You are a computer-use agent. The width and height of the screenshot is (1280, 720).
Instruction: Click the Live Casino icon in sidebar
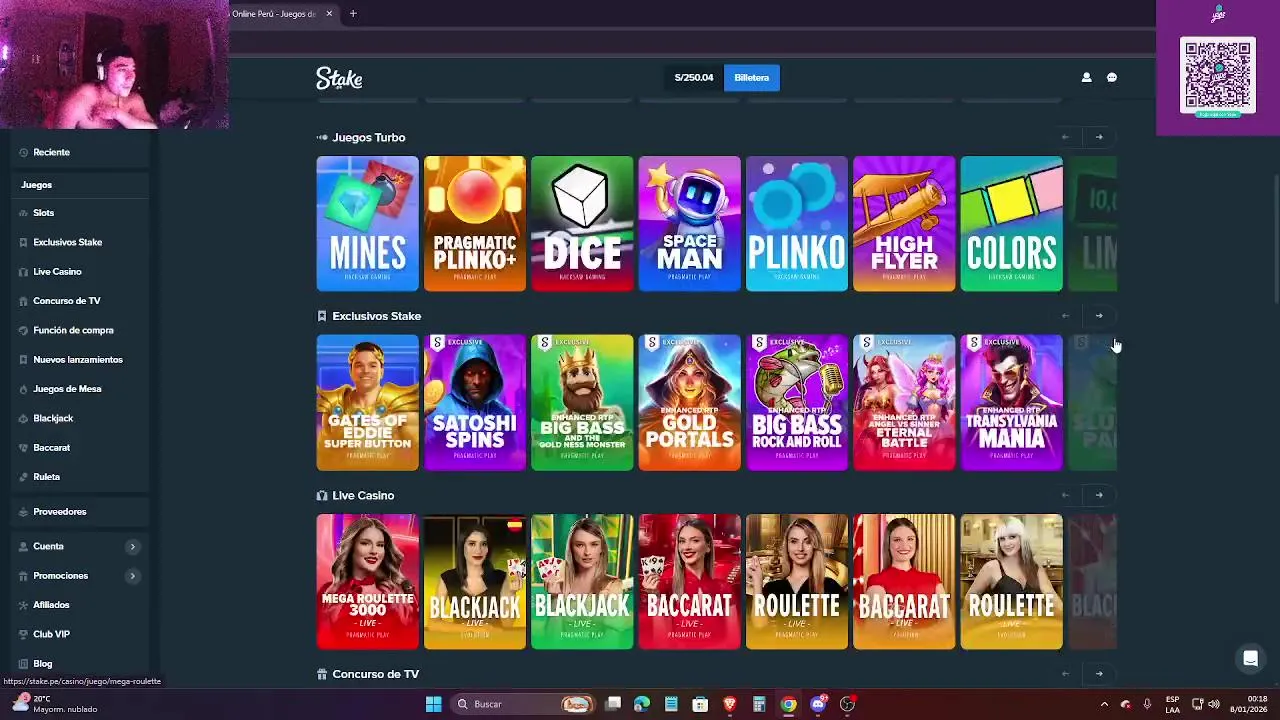(23, 272)
